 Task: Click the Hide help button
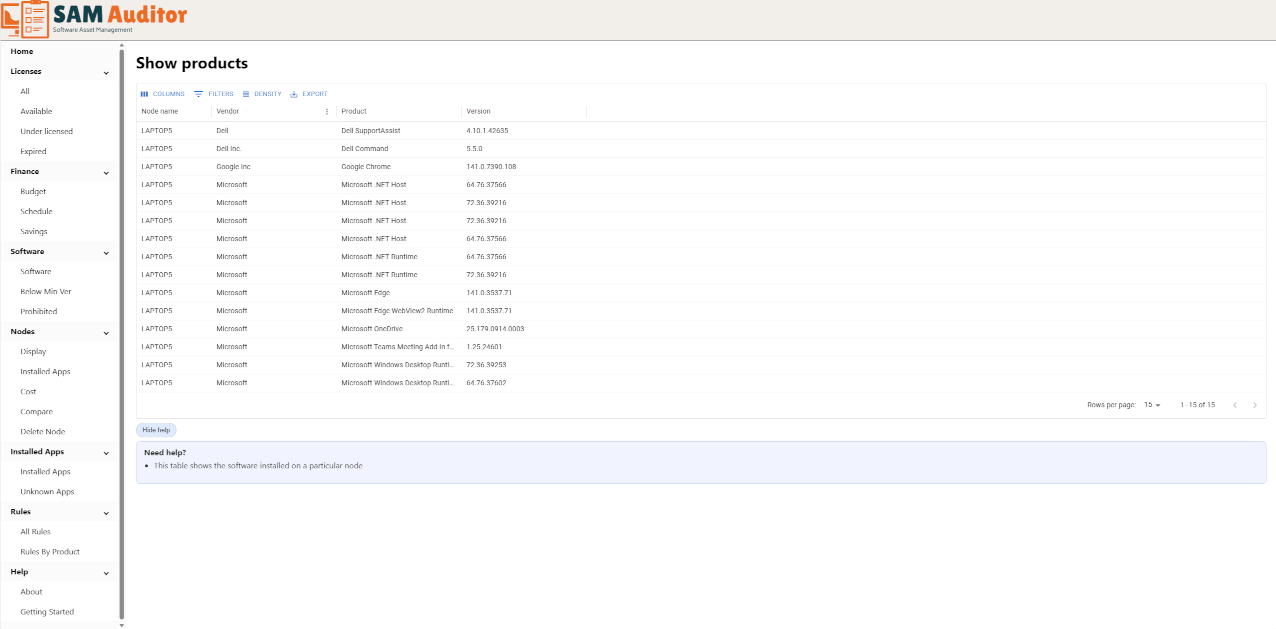coord(156,430)
